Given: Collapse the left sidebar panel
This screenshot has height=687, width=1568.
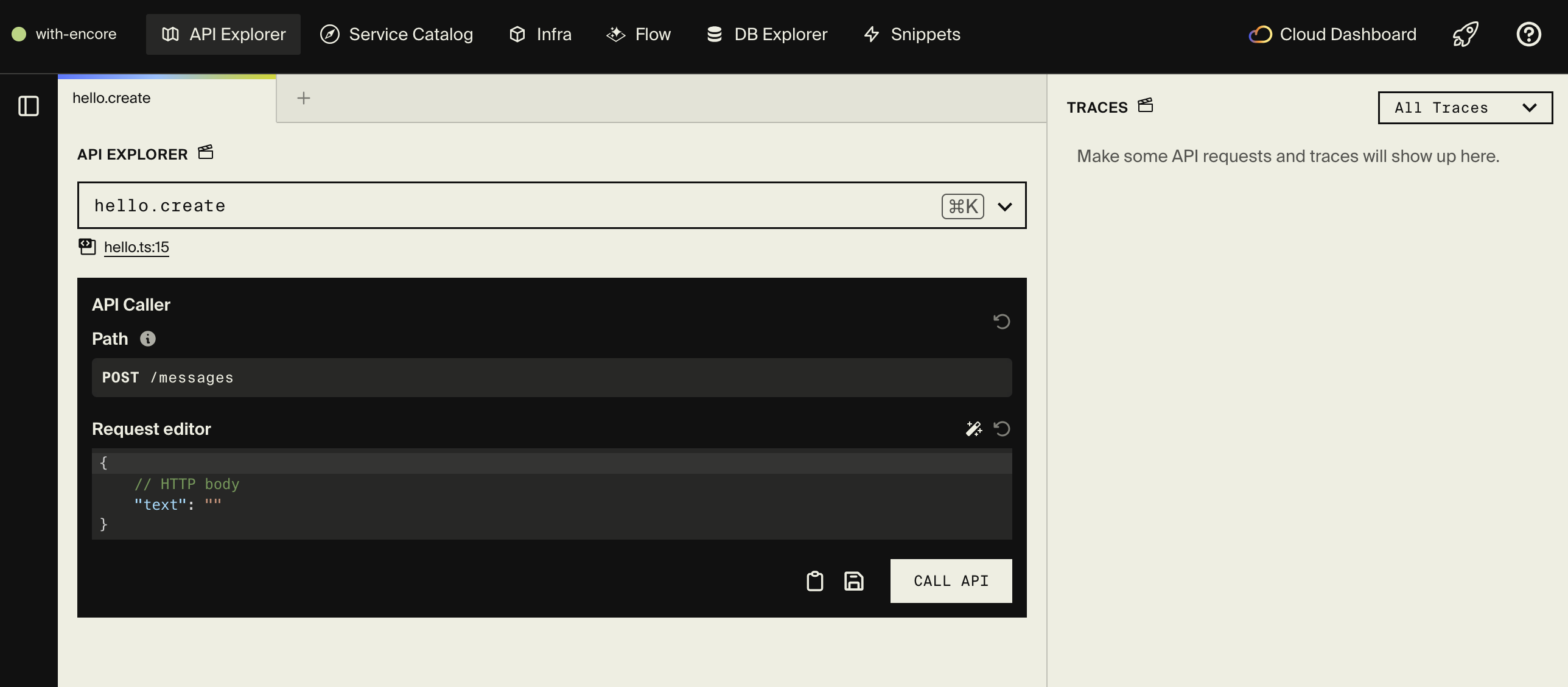Looking at the screenshot, I should tap(28, 106).
